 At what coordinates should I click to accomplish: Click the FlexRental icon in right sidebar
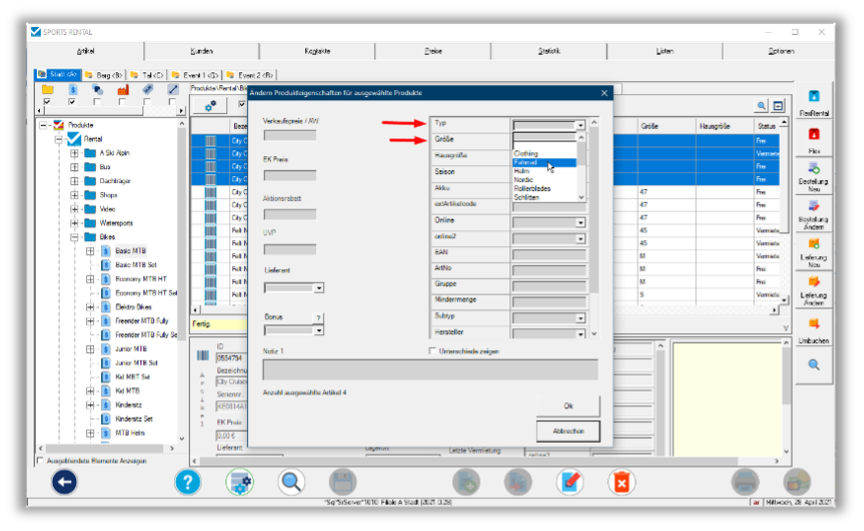pyautogui.click(x=813, y=99)
